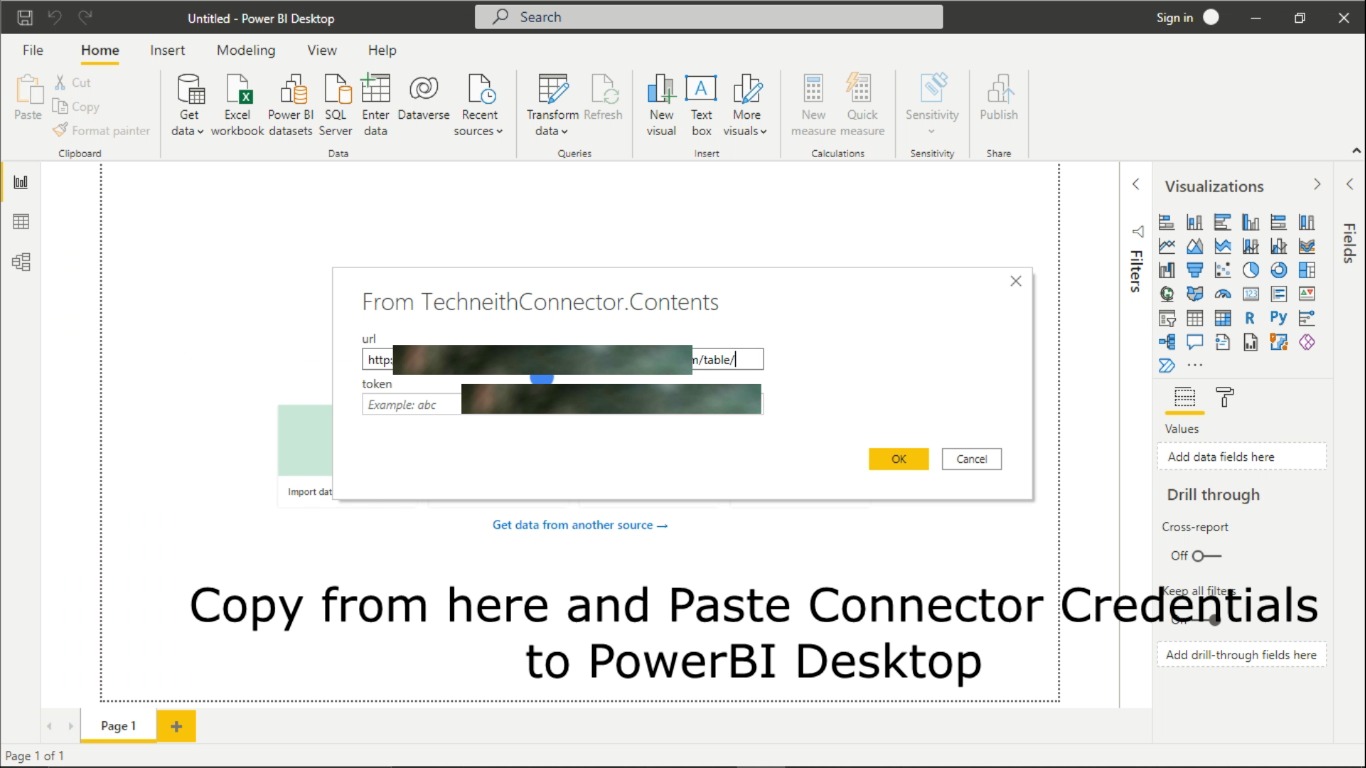Select the Scatter chart visual

1223,270
